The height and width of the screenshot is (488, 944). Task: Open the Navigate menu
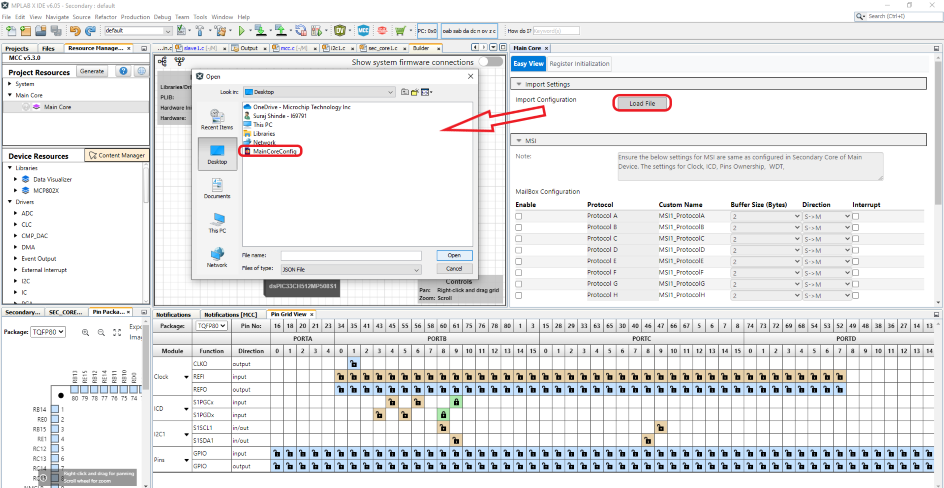(x=57, y=17)
